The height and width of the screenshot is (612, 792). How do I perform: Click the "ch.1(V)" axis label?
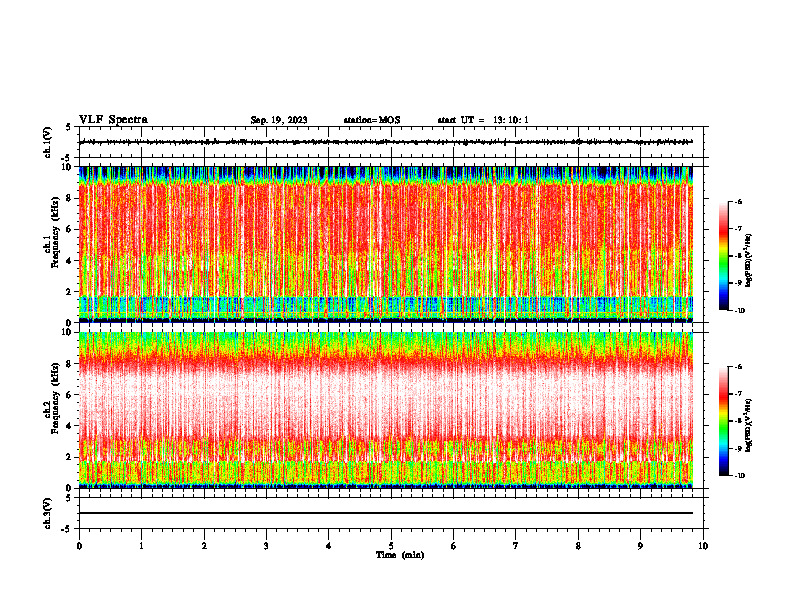48,142
